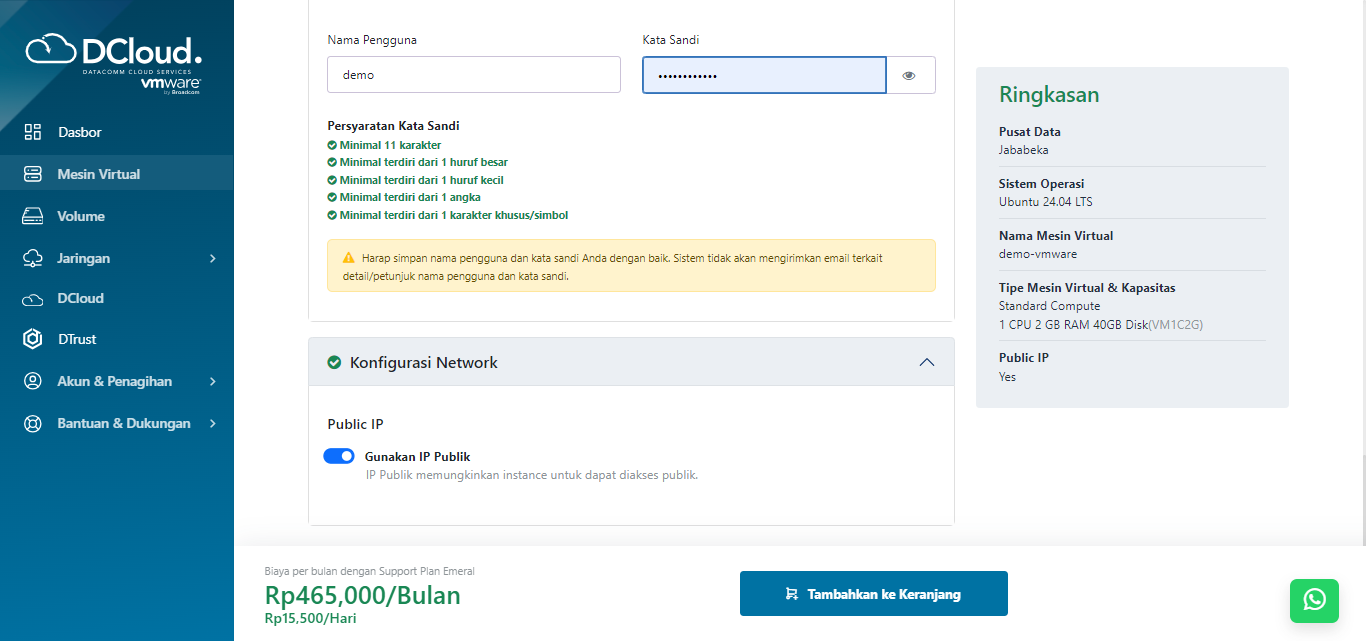Collapse the Konfigurasi Network section
Image resolution: width=1366 pixels, height=641 pixels.
[x=926, y=362]
